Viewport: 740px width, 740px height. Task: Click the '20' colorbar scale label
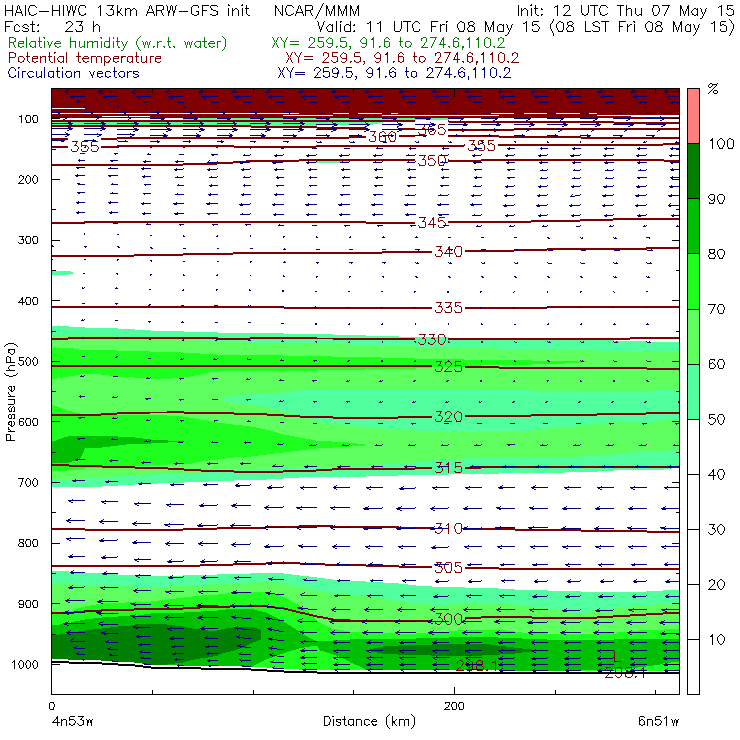716,584
